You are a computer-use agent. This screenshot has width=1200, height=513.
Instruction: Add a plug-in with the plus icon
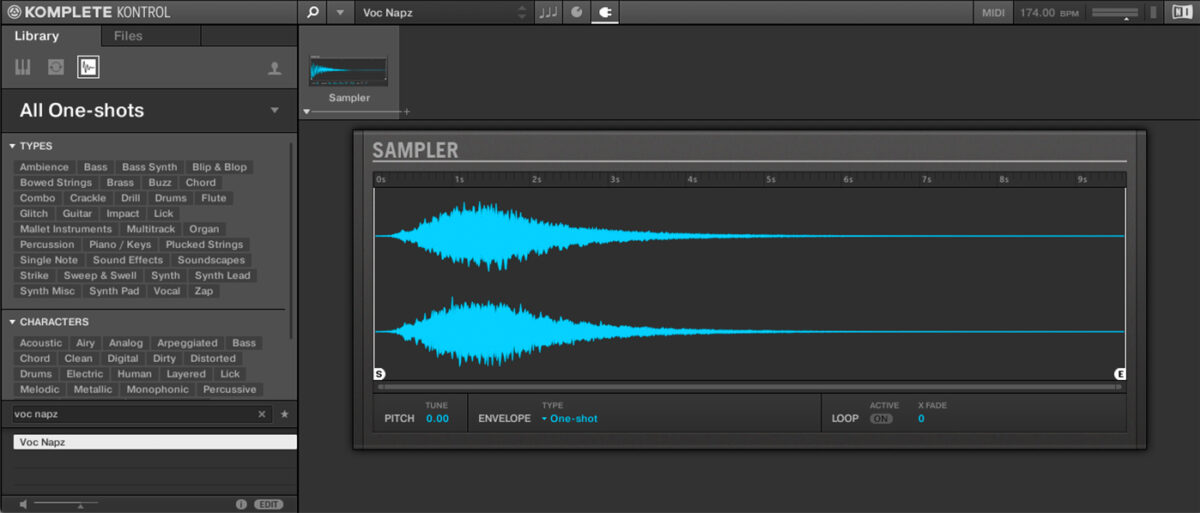(407, 112)
